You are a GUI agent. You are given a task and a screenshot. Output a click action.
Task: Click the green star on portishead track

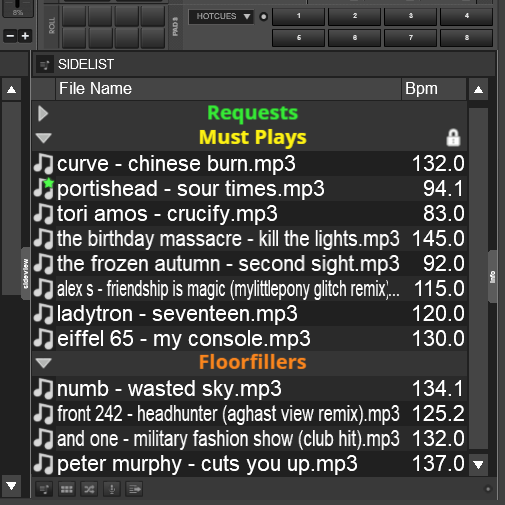(x=49, y=183)
